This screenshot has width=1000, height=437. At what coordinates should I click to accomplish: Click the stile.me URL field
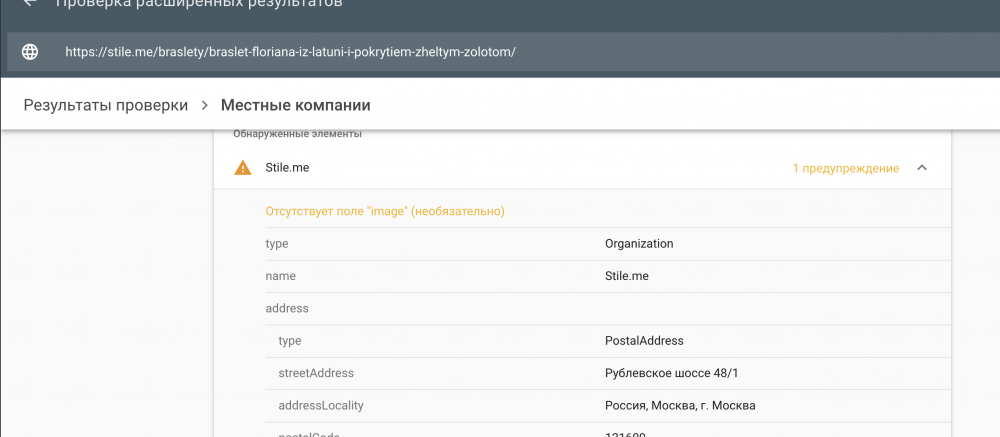290,52
